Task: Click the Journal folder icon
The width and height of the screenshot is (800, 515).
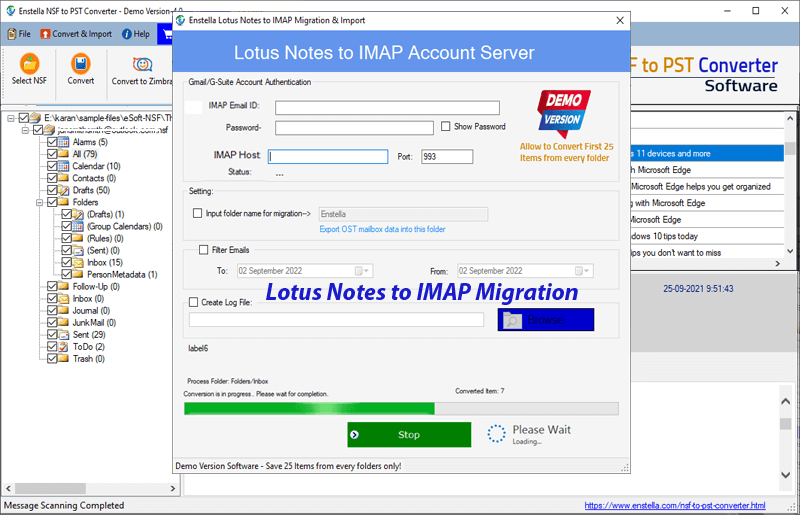Action: [63, 310]
